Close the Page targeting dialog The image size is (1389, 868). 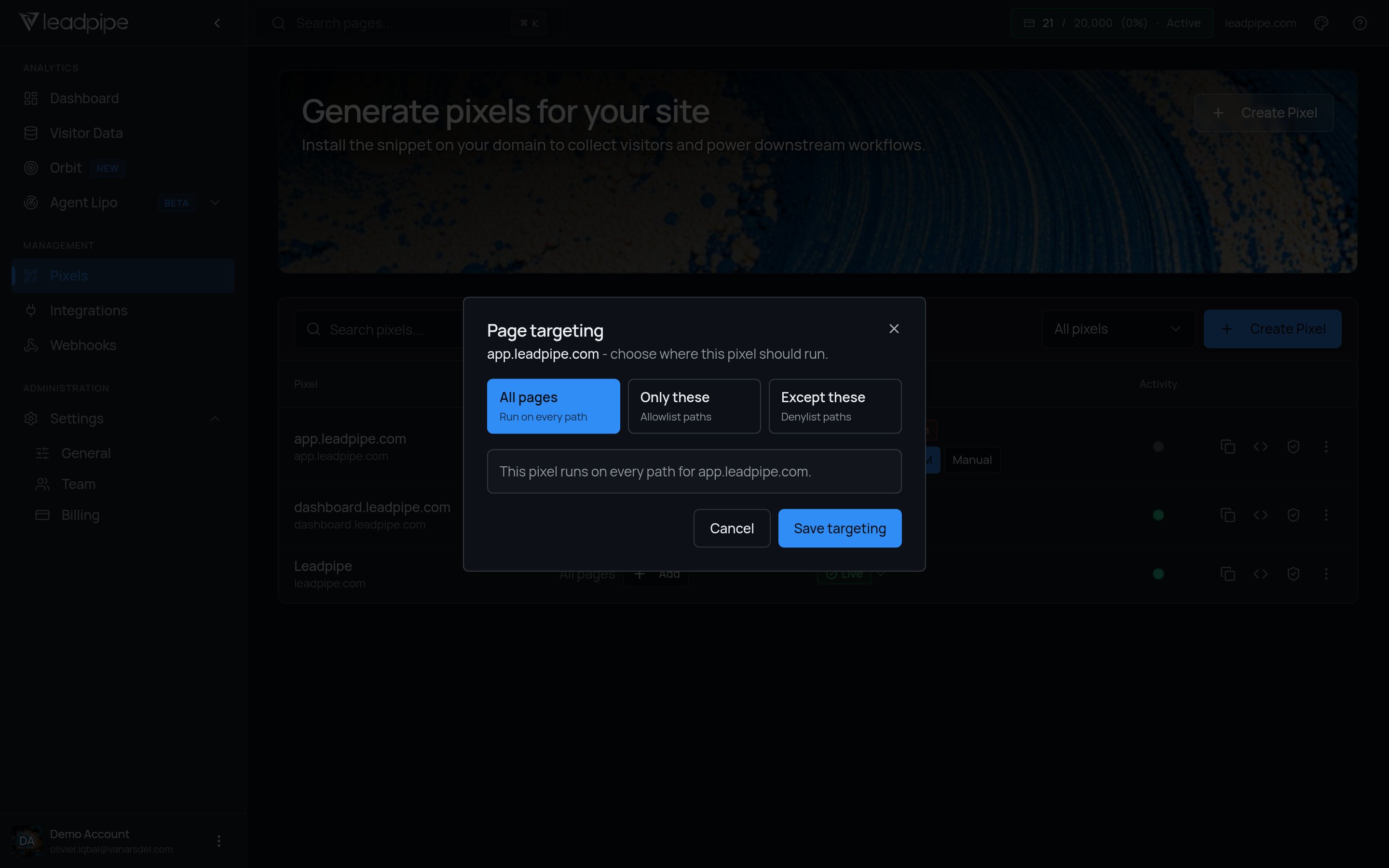tap(894, 328)
